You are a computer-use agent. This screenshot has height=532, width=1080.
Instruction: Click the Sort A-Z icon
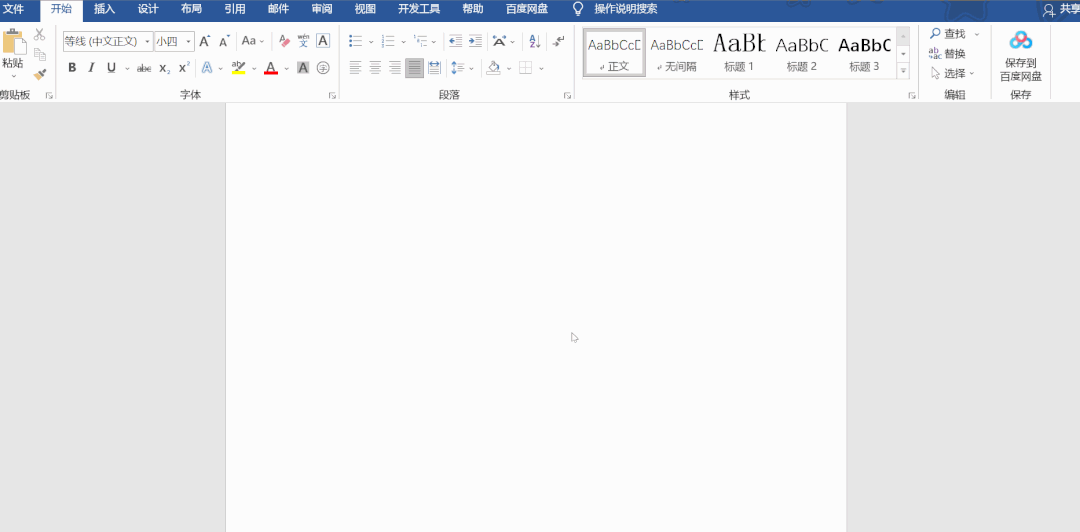click(534, 41)
